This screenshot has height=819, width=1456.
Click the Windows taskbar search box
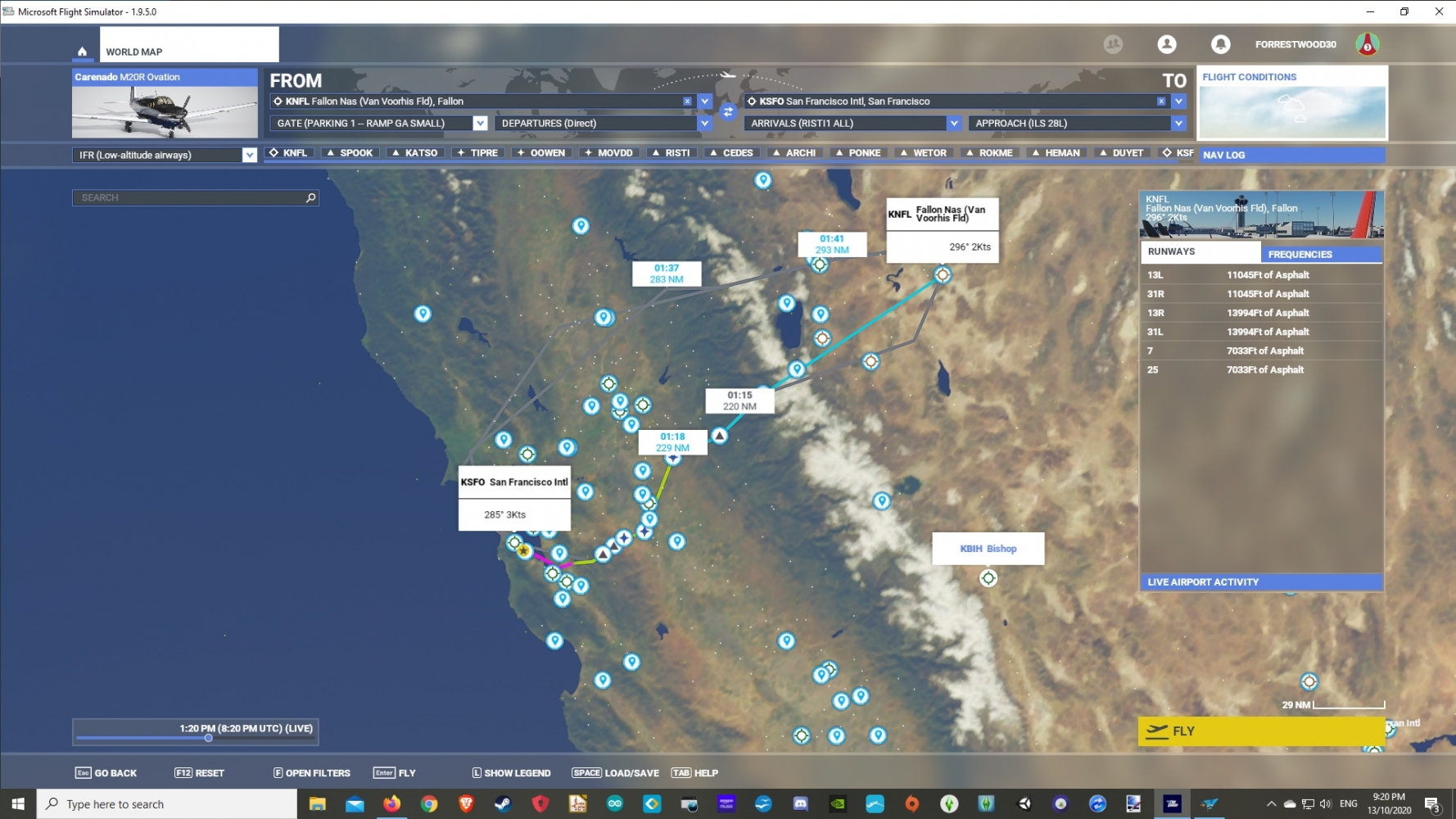tap(167, 804)
